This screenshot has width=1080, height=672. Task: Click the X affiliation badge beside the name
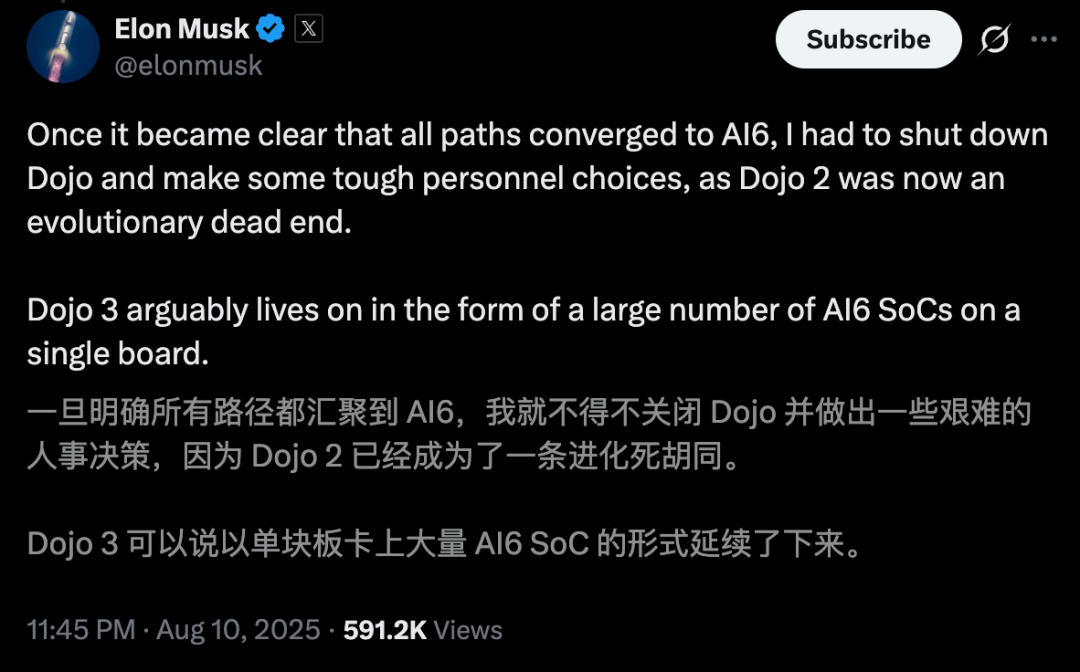click(308, 30)
